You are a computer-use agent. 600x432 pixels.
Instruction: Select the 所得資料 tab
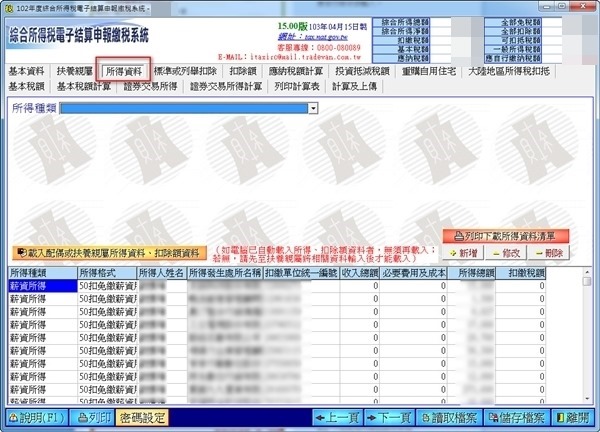124,71
